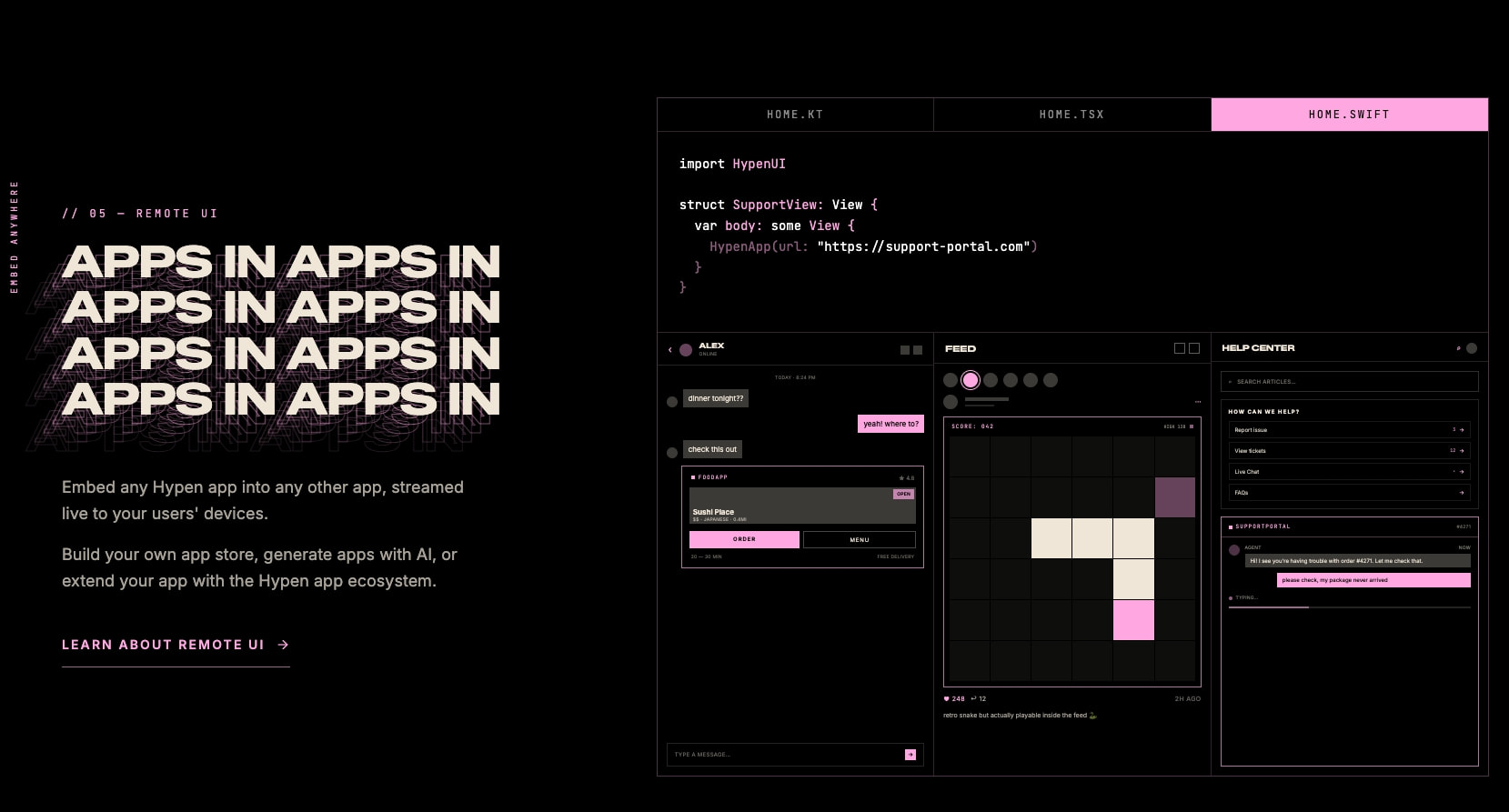1509x812 pixels.
Task: Click Alex's avatar in the chat header
Action: (686, 350)
